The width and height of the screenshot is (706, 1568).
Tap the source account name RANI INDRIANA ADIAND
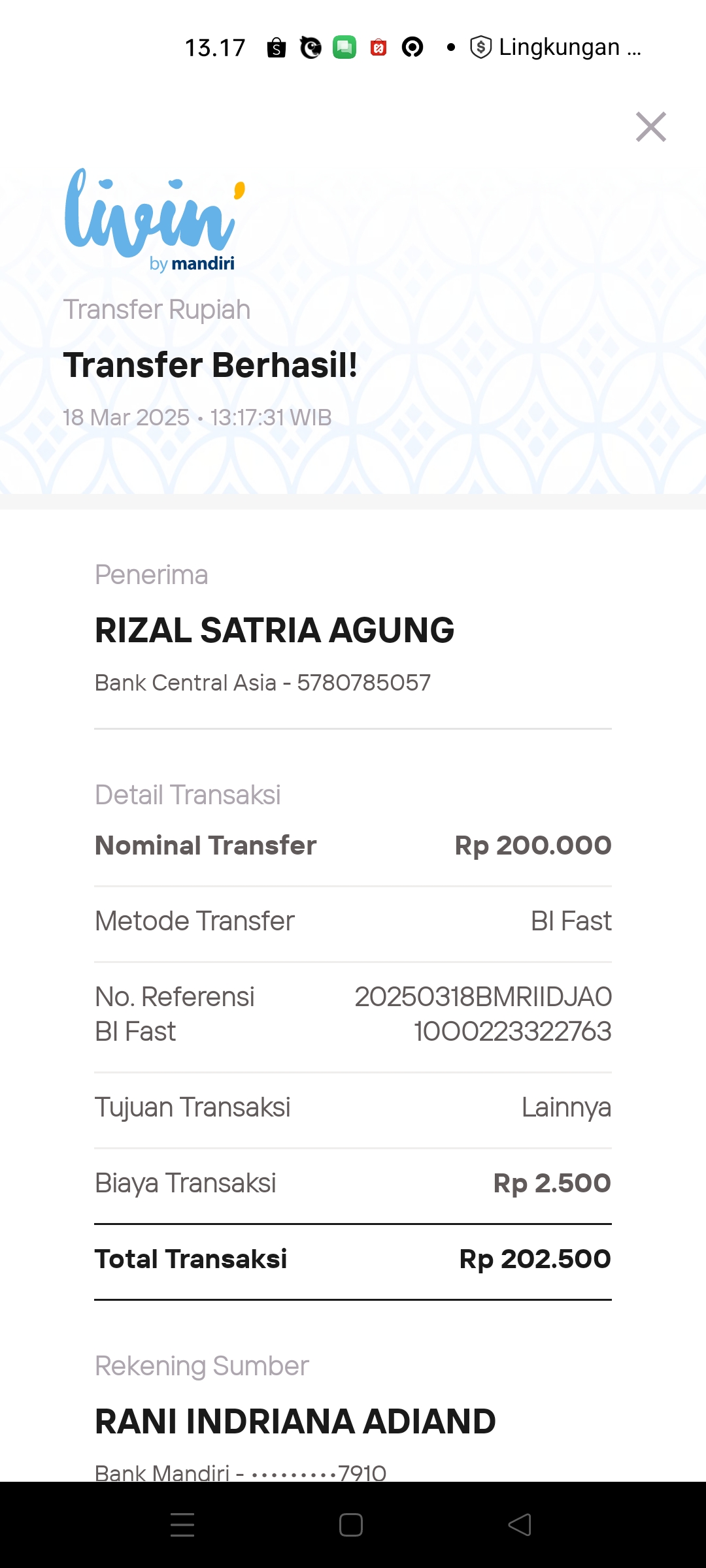tap(295, 1422)
